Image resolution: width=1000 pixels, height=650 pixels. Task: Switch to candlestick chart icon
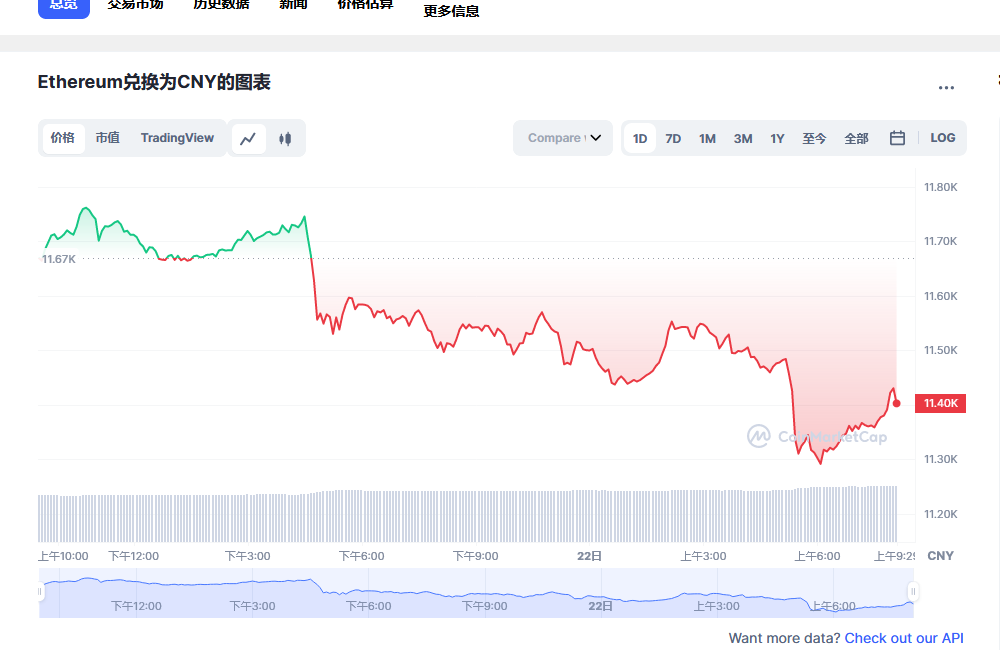[285, 138]
